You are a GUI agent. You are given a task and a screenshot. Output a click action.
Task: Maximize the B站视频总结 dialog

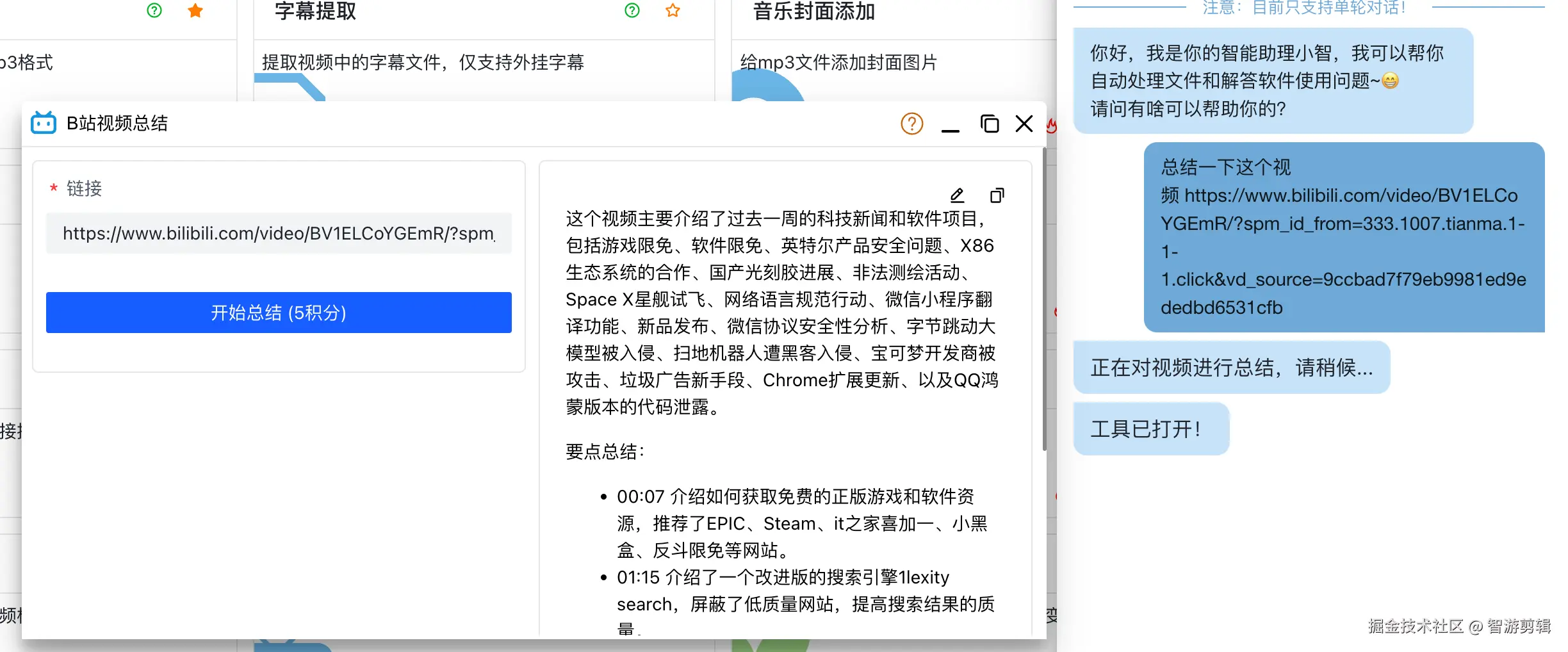(x=990, y=124)
